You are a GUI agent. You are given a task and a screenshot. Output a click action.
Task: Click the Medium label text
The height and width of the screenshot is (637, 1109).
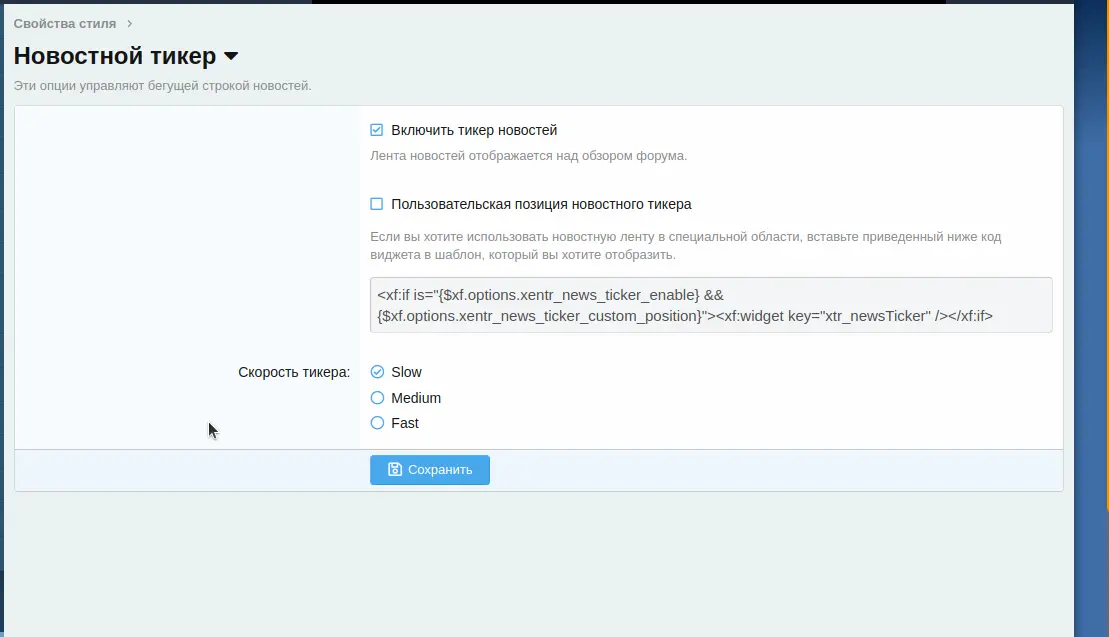click(x=416, y=398)
